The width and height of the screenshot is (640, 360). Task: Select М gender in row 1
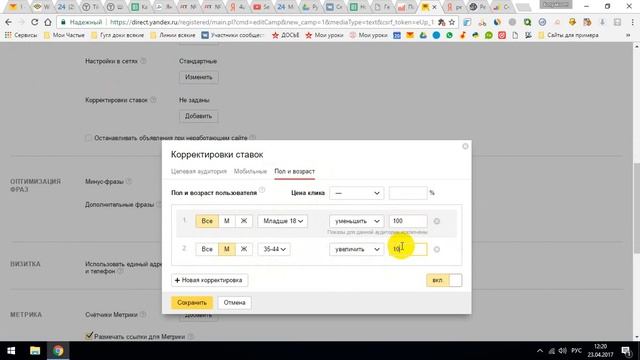(227, 221)
